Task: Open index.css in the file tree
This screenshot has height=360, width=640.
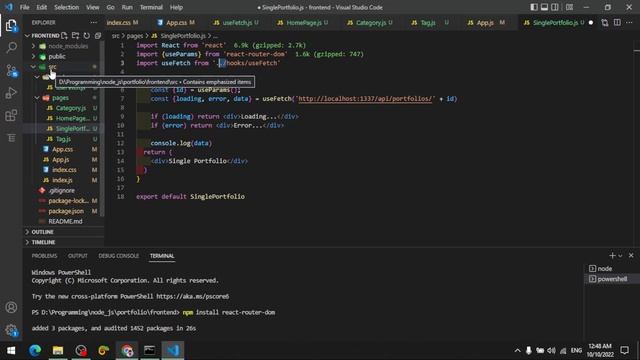Action: [x=64, y=170]
